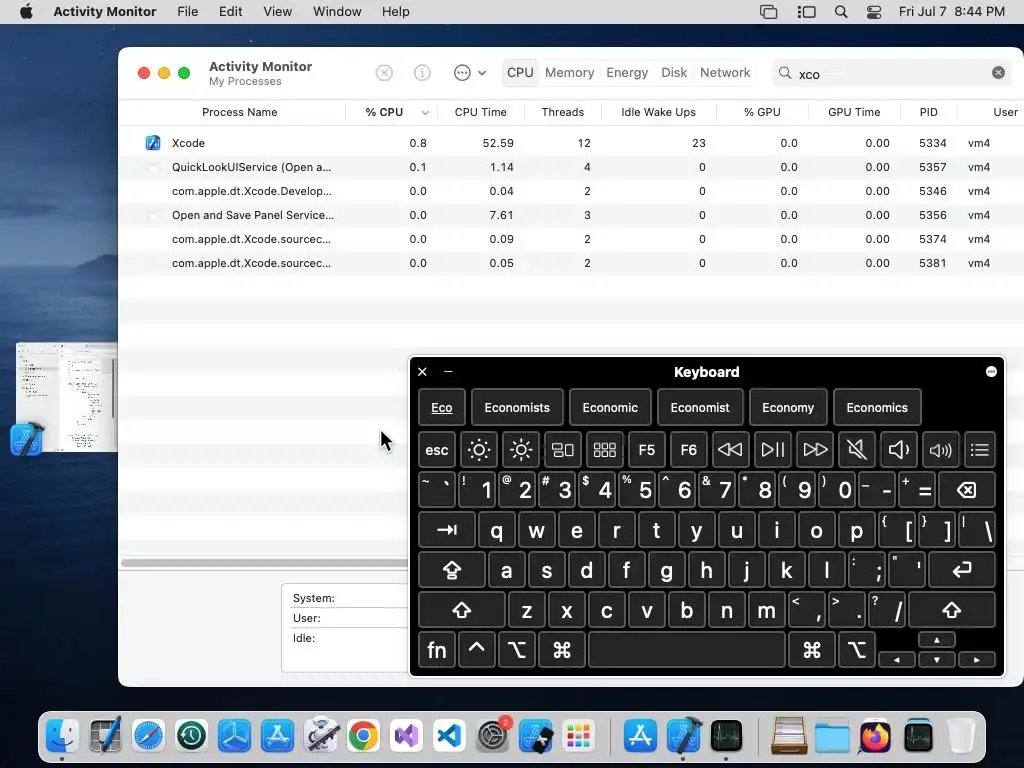Sort by Idle Wake Ups column header
Image resolution: width=1024 pixels, height=768 pixels.
(x=658, y=112)
